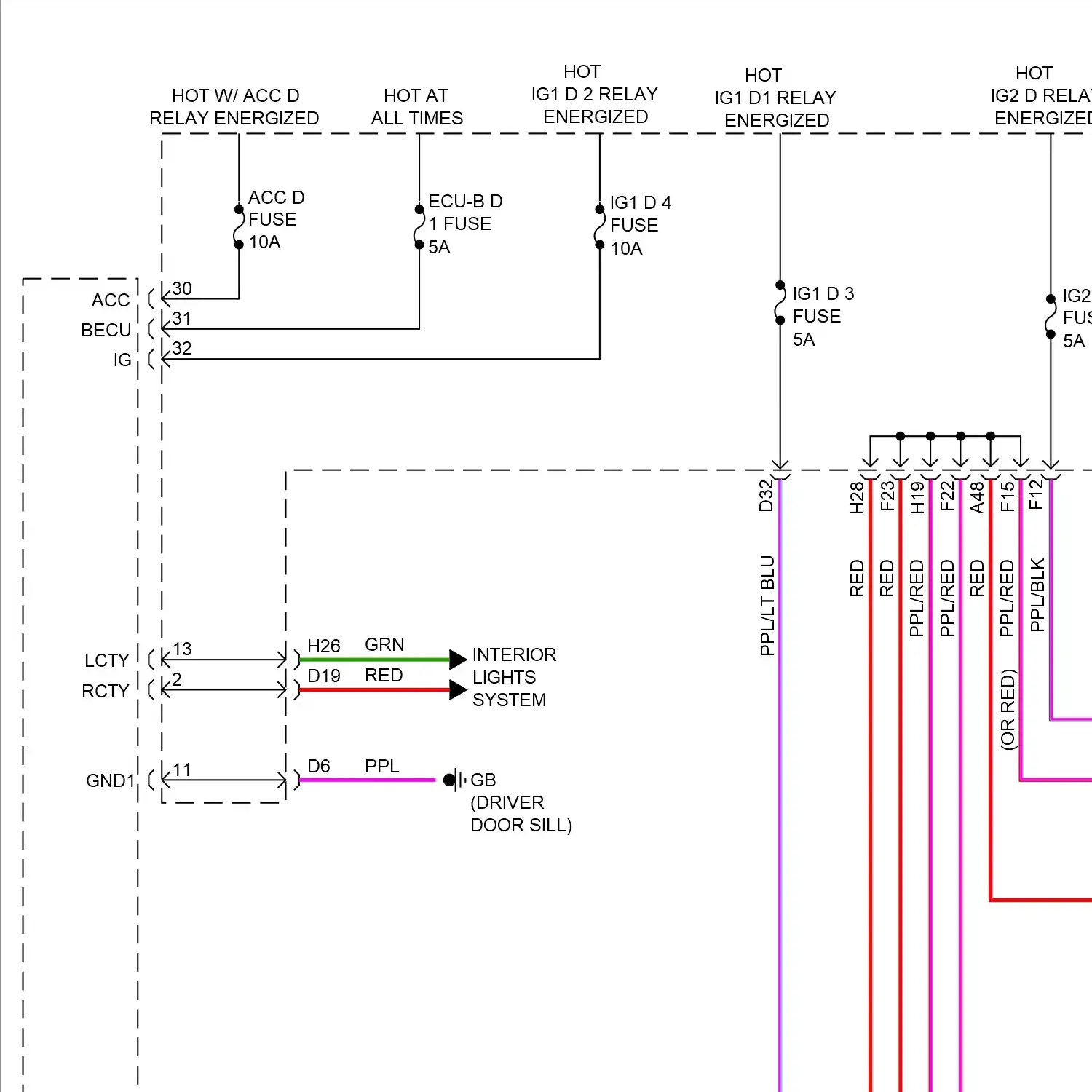Viewport: 1092px width, 1092px height.
Task: Click the BECU terminal label
Action: pyautogui.click(x=106, y=331)
